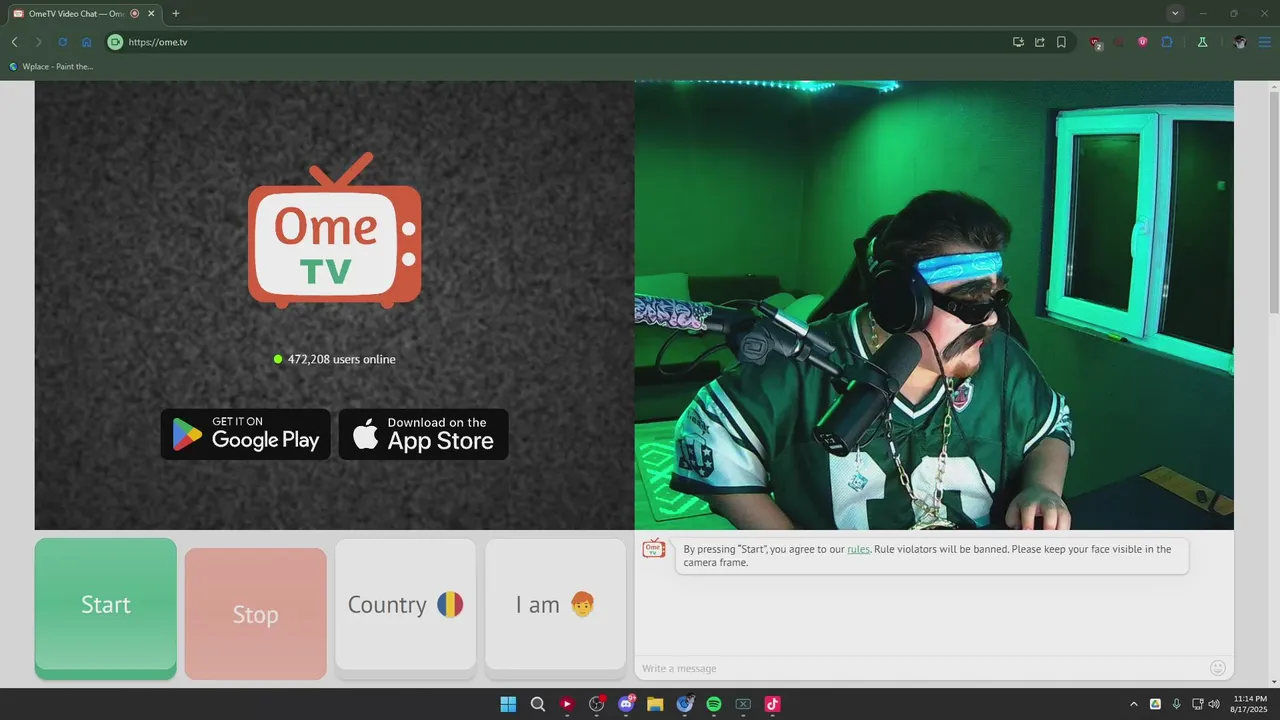This screenshot has width=1280, height=720.
Task: Open the green flask labs icon
Action: click(x=1203, y=42)
